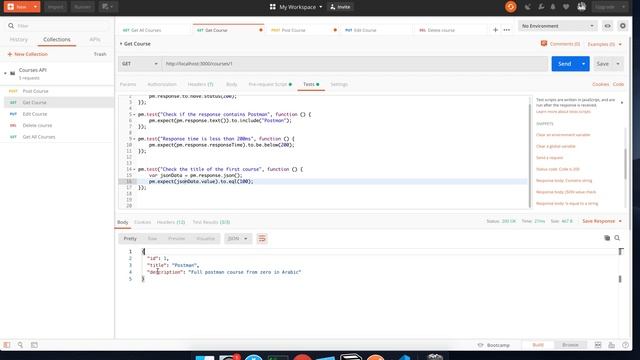Screen dimensions: 640x360
Task: Click the heart icon in header
Action: tap(566, 7)
